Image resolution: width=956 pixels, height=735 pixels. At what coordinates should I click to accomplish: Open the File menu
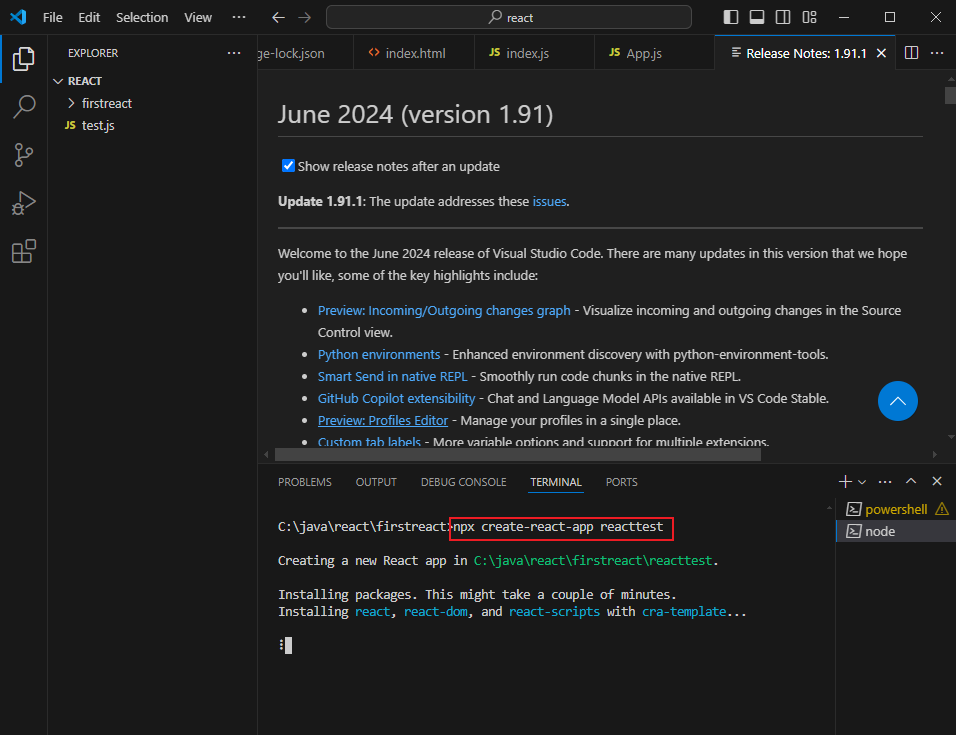52,17
